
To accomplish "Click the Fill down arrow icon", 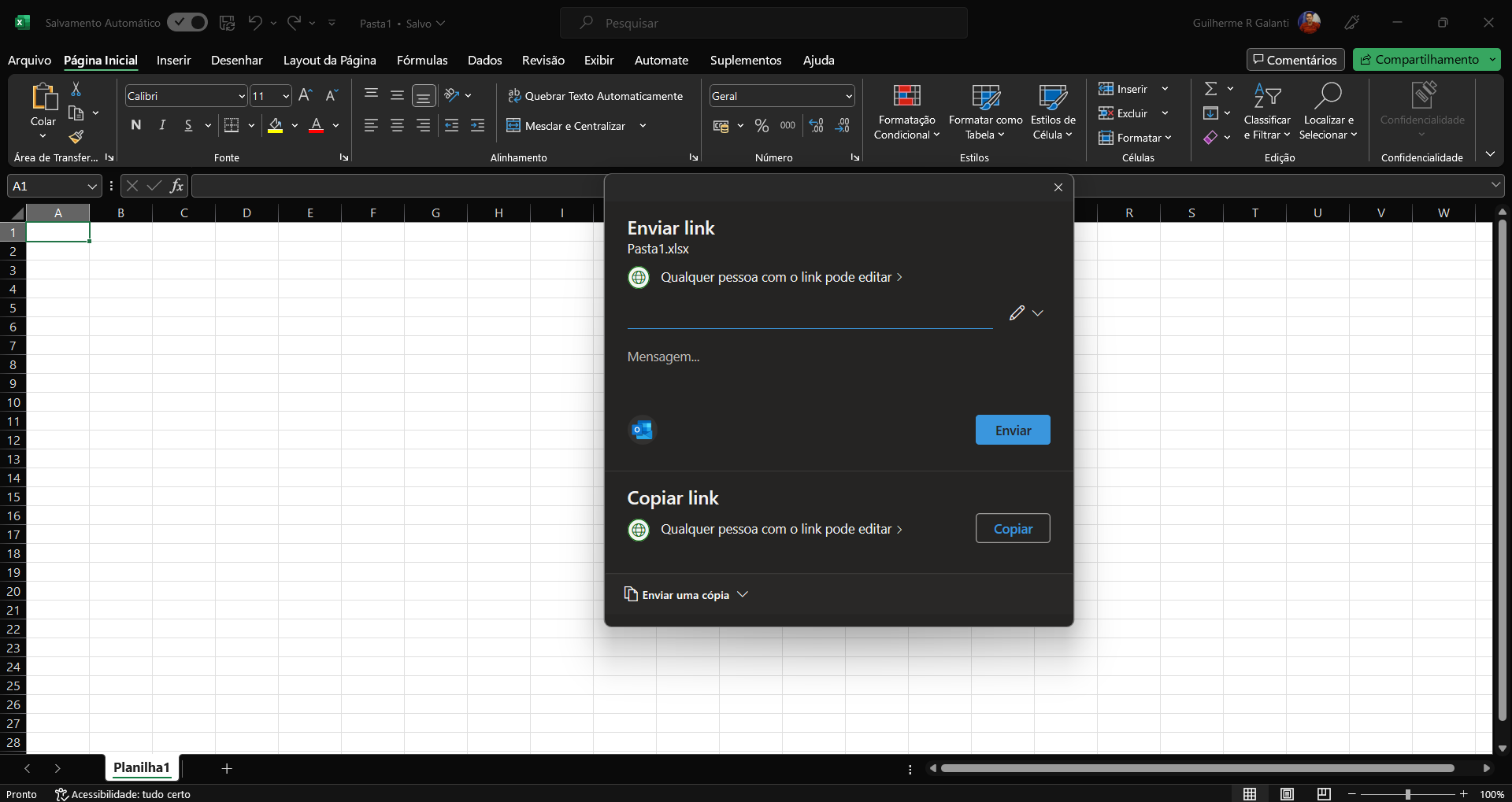I will pyautogui.click(x=1211, y=113).
